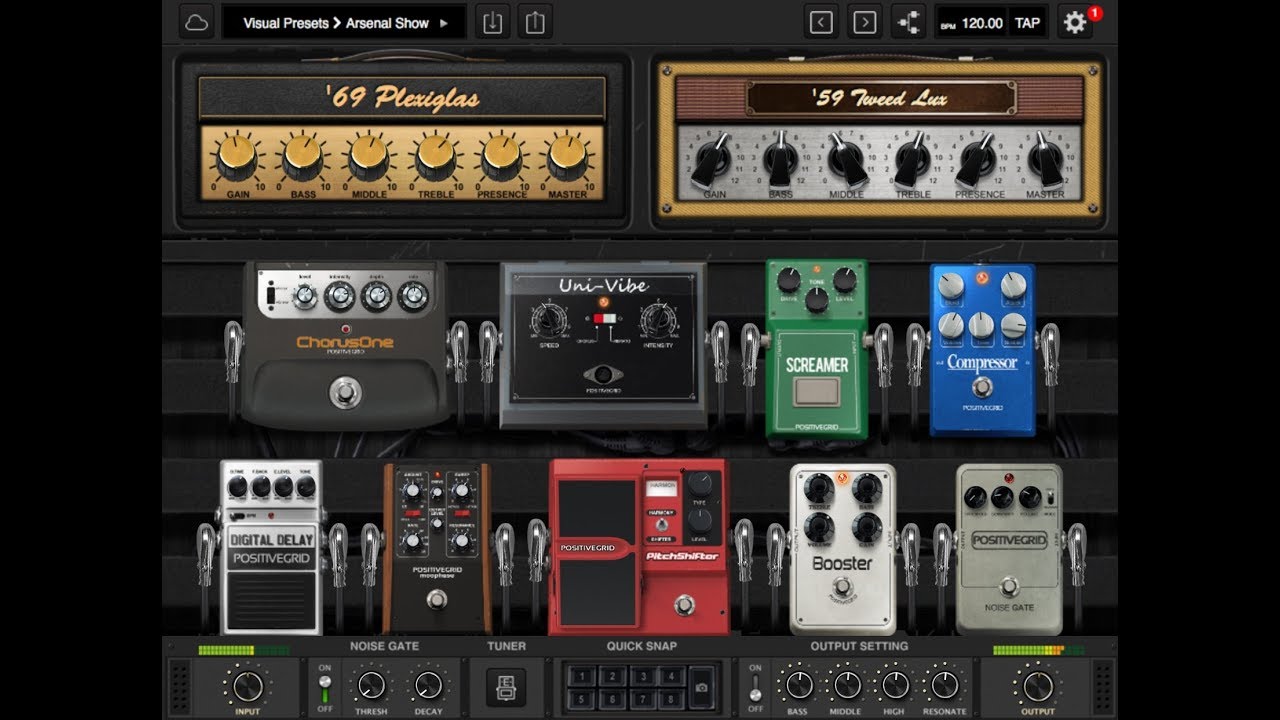Toggle the Compressor pedal footswitch
This screenshot has height=720, width=1280.
[x=983, y=387]
